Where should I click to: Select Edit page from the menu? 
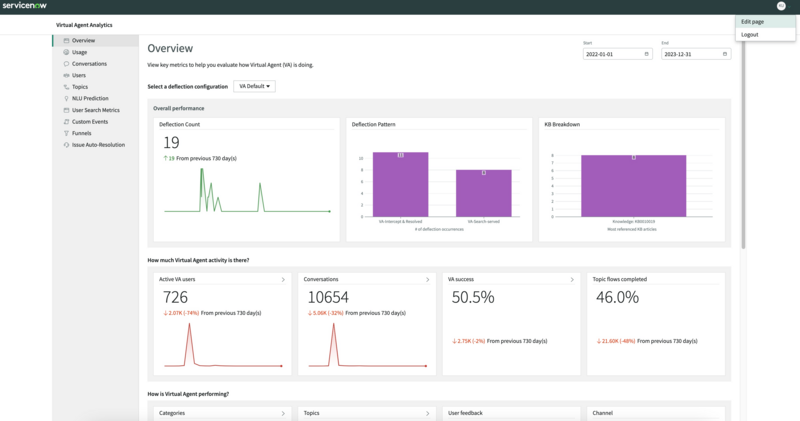tap(765, 22)
